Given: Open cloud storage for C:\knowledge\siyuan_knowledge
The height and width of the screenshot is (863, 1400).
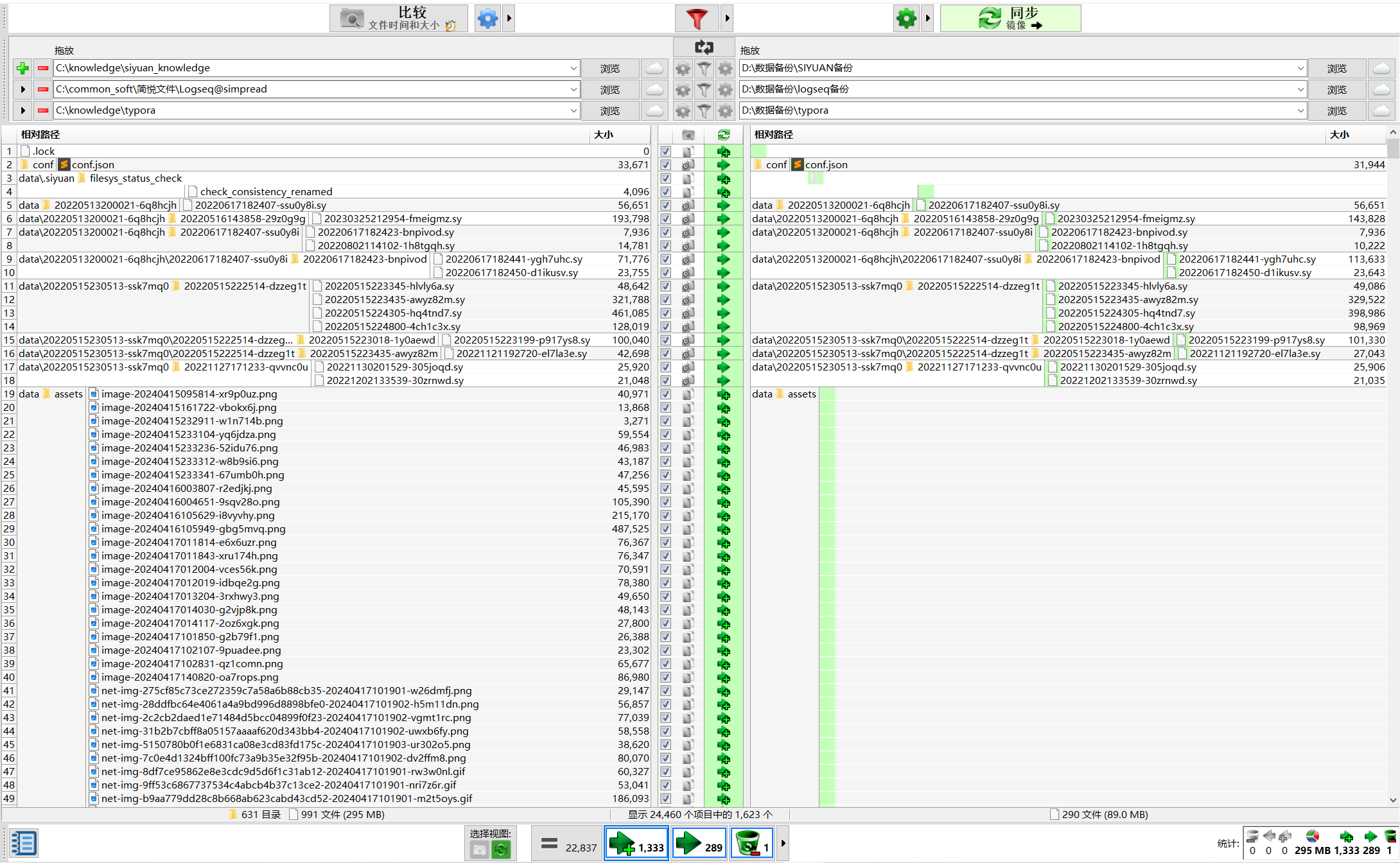Looking at the screenshot, I should point(654,68).
